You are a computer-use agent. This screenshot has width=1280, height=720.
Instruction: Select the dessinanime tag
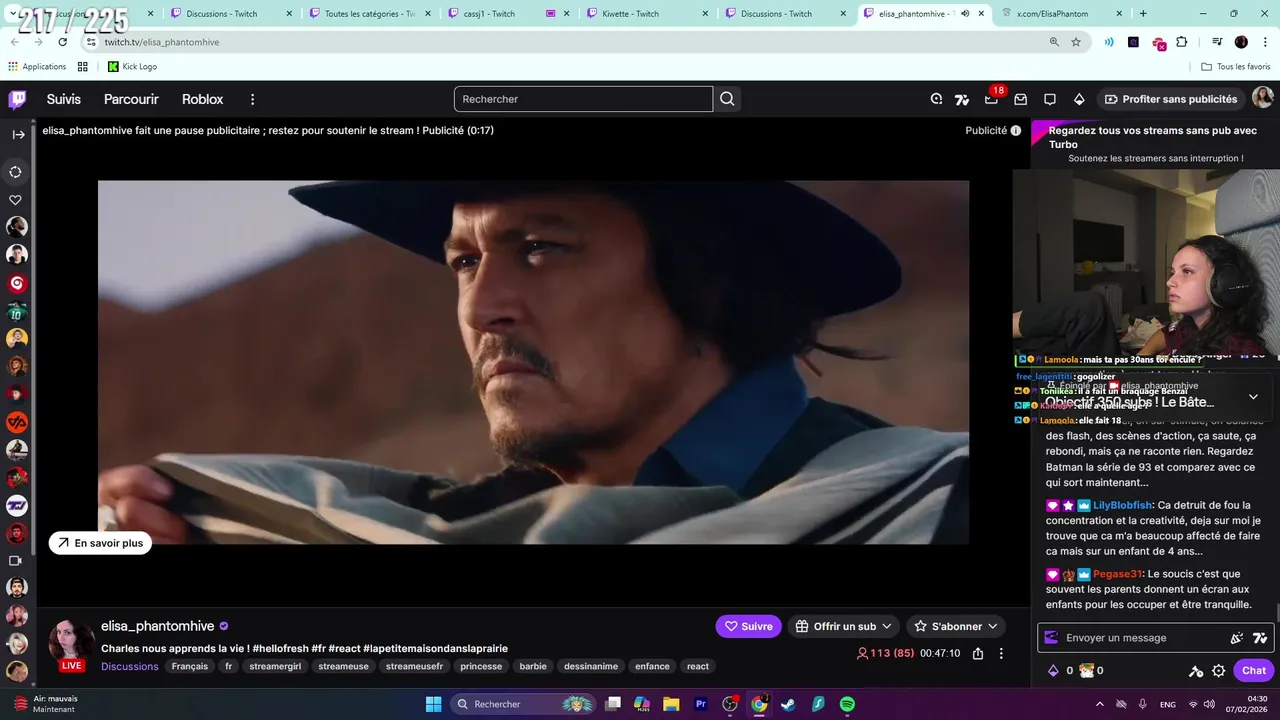[591, 666]
